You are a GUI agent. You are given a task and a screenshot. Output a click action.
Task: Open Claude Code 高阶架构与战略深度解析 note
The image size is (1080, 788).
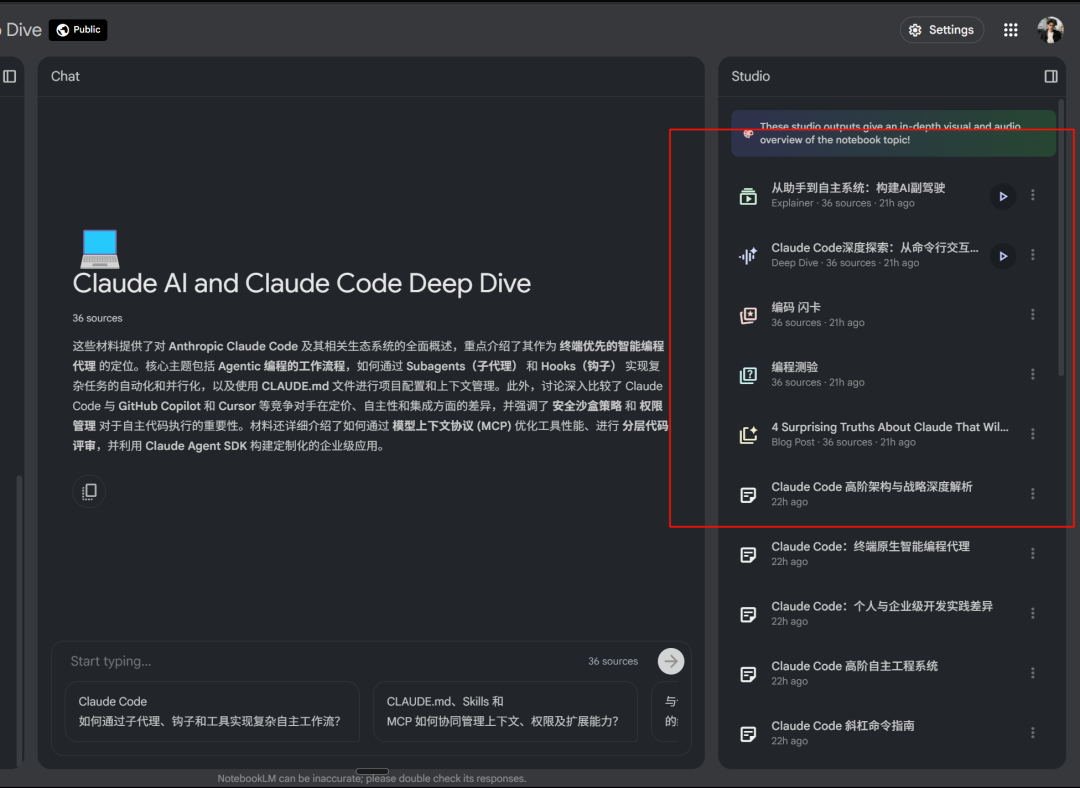(871, 487)
